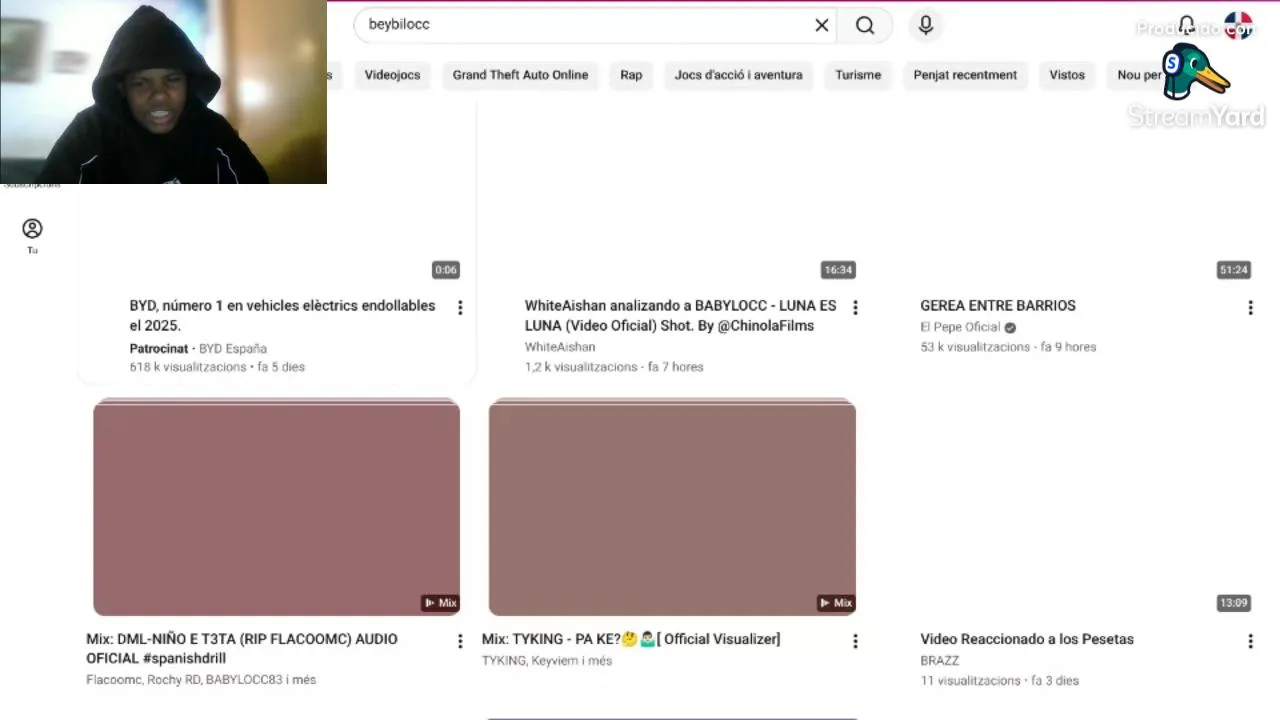Open the Video Reaccionado a los Pesetas title
The height and width of the screenshot is (720, 1280).
(x=1027, y=639)
